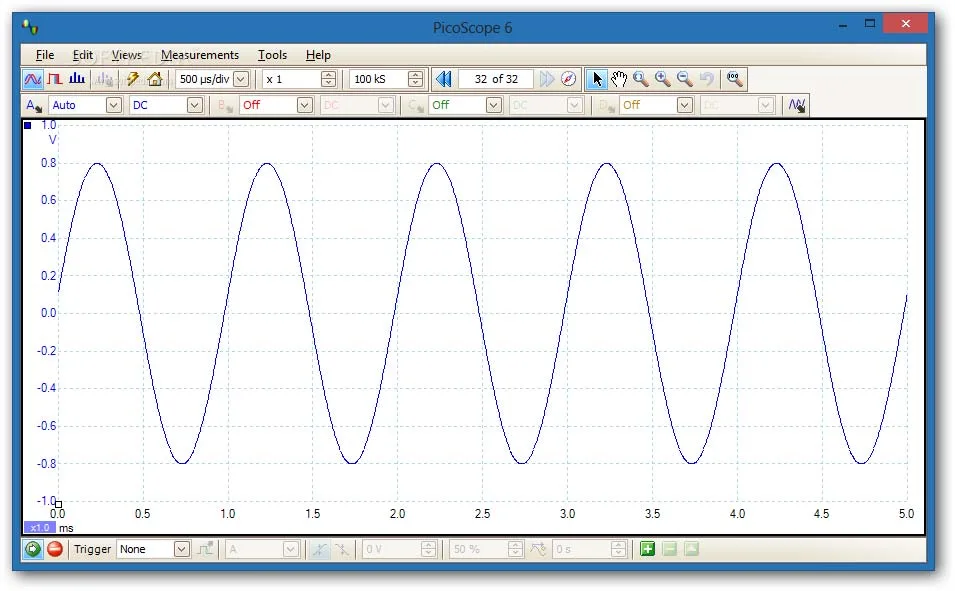The image size is (955, 591).
Task: Click the zoom-out magnifier with minus
Action: pyautogui.click(x=685, y=79)
